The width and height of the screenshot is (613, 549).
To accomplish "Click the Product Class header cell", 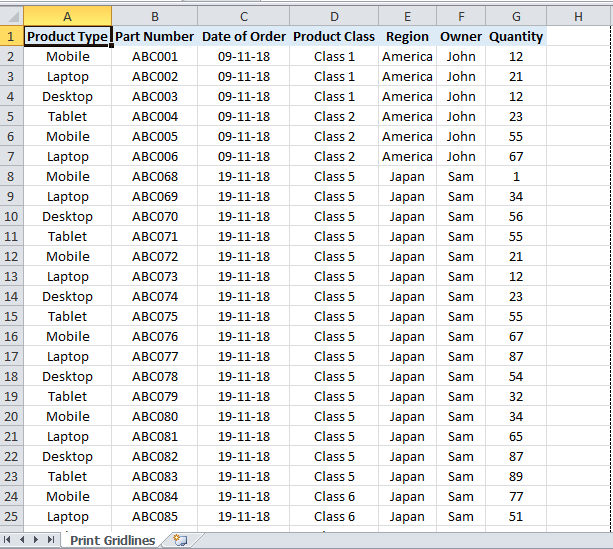I will 334,36.
